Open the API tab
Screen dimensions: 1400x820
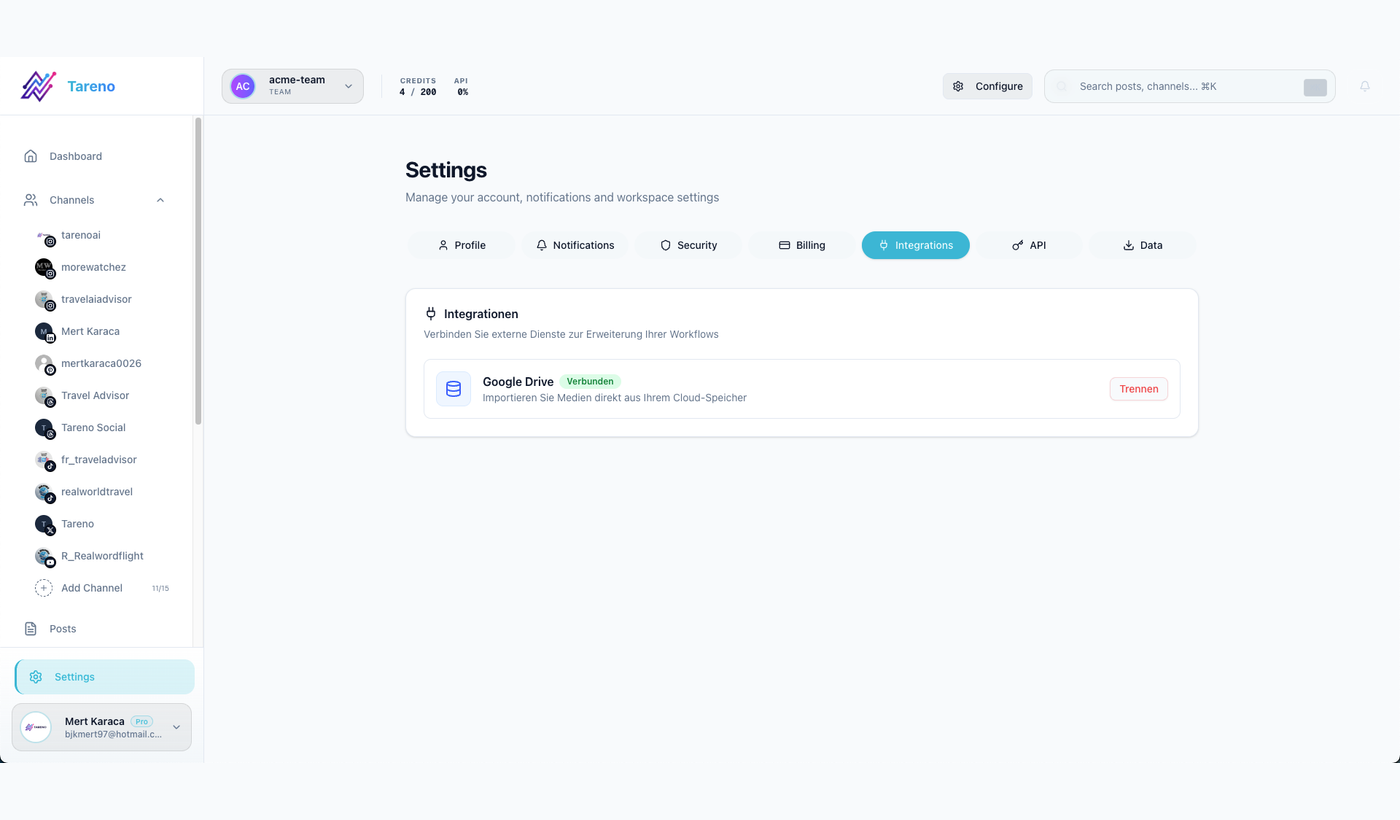point(1029,245)
